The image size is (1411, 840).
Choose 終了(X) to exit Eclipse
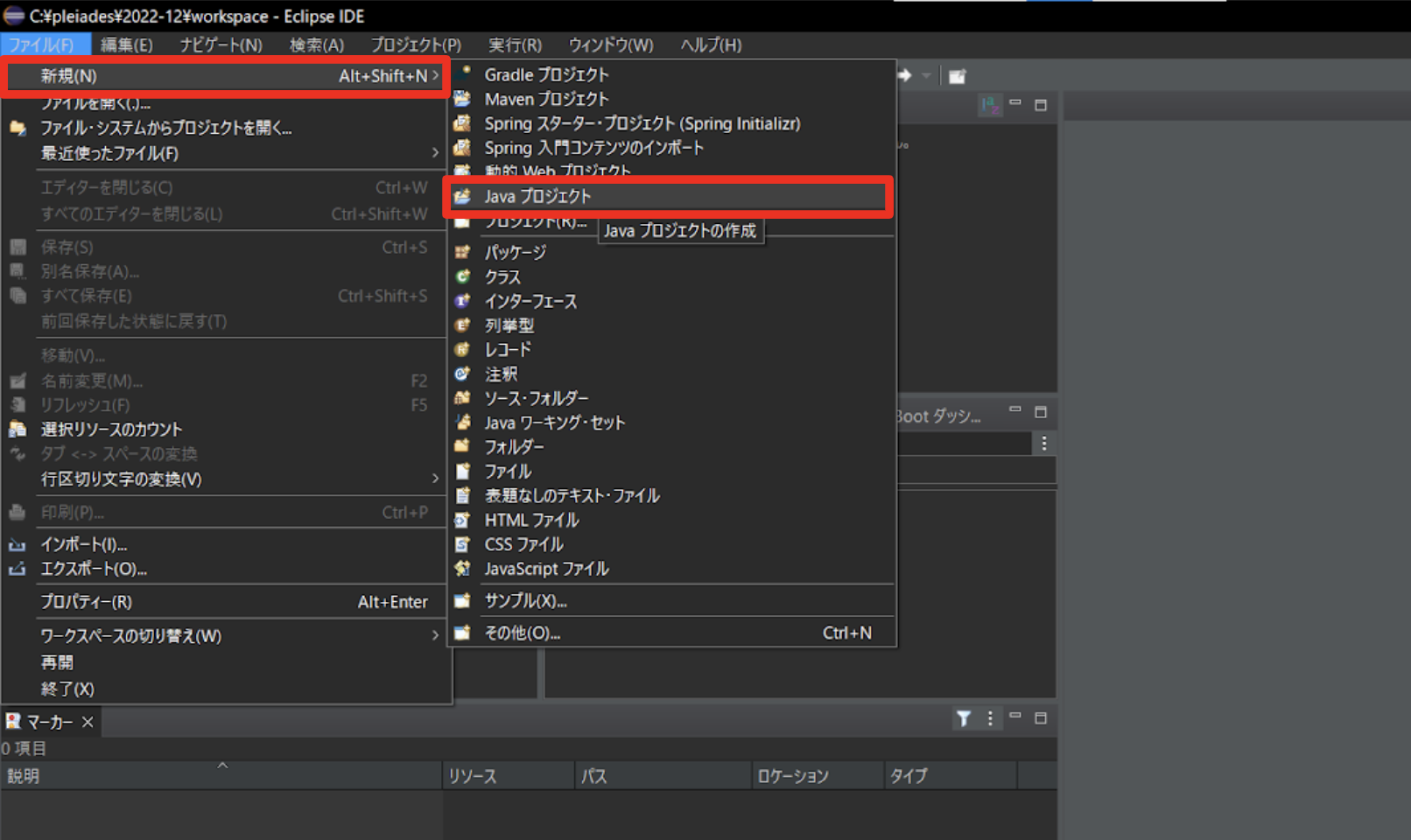coord(226,689)
